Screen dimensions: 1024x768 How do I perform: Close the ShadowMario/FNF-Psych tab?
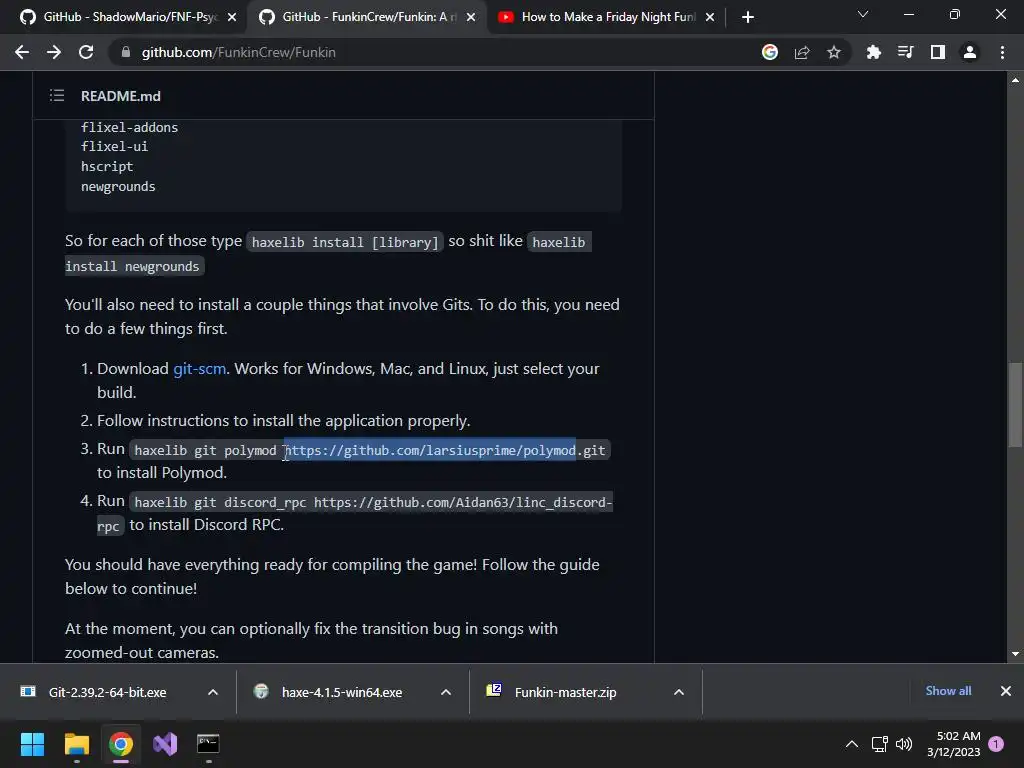pyautogui.click(x=232, y=17)
